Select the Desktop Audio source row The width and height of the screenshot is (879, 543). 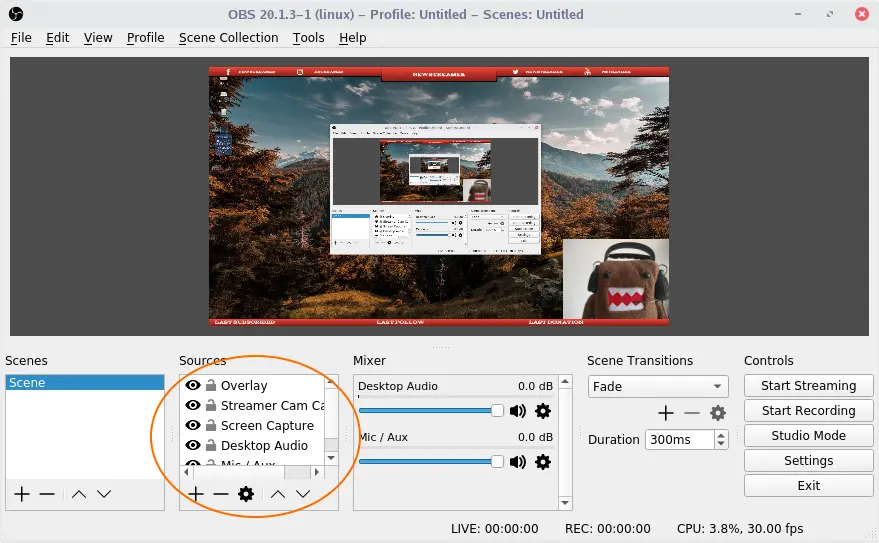click(252, 445)
